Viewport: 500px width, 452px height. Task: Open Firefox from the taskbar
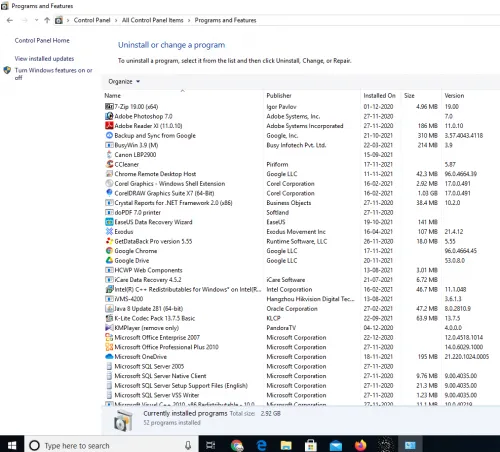coord(360,445)
